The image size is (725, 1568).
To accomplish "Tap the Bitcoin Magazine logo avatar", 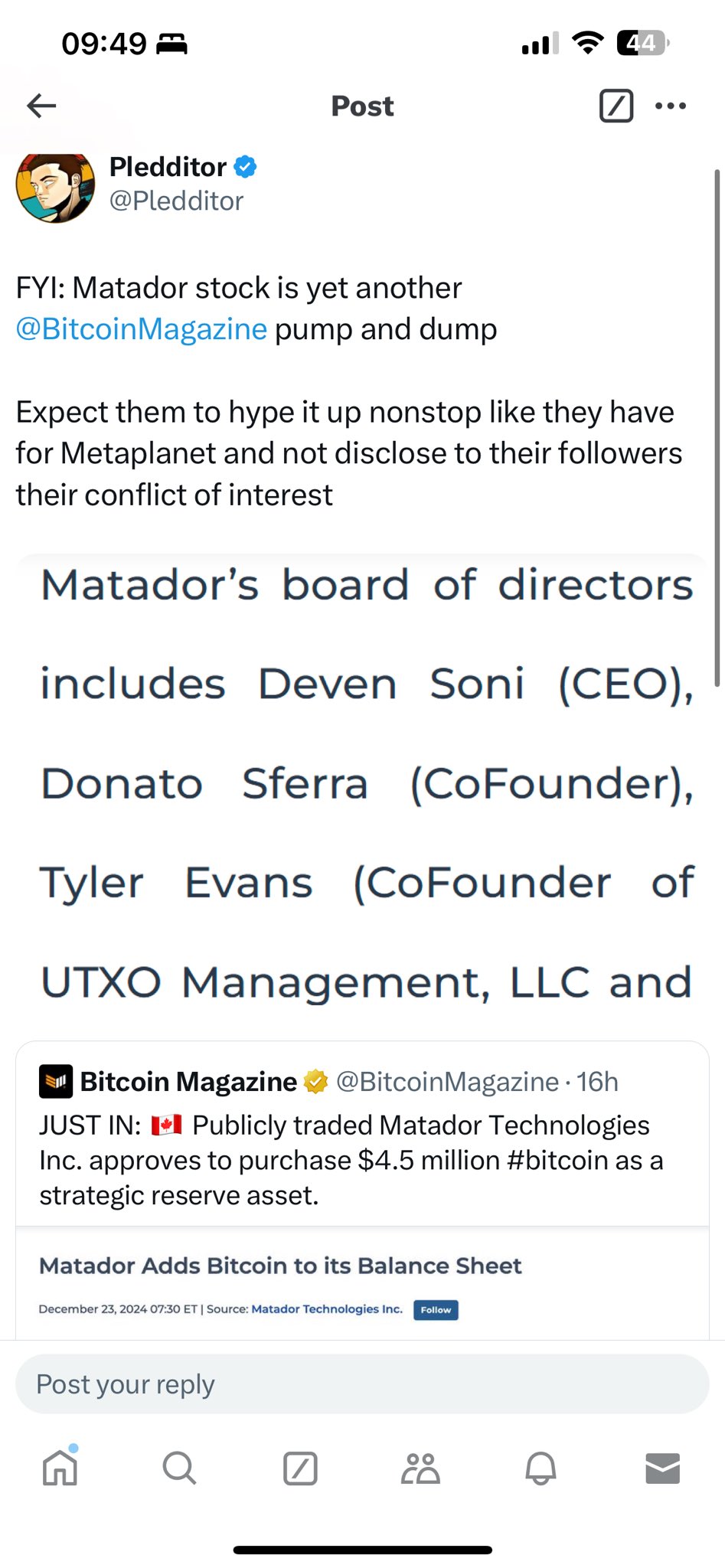I will [56, 1082].
